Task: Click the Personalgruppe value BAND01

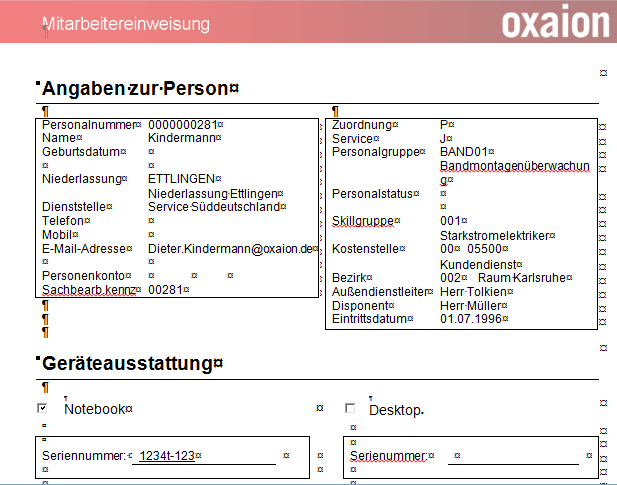Action: (464, 152)
